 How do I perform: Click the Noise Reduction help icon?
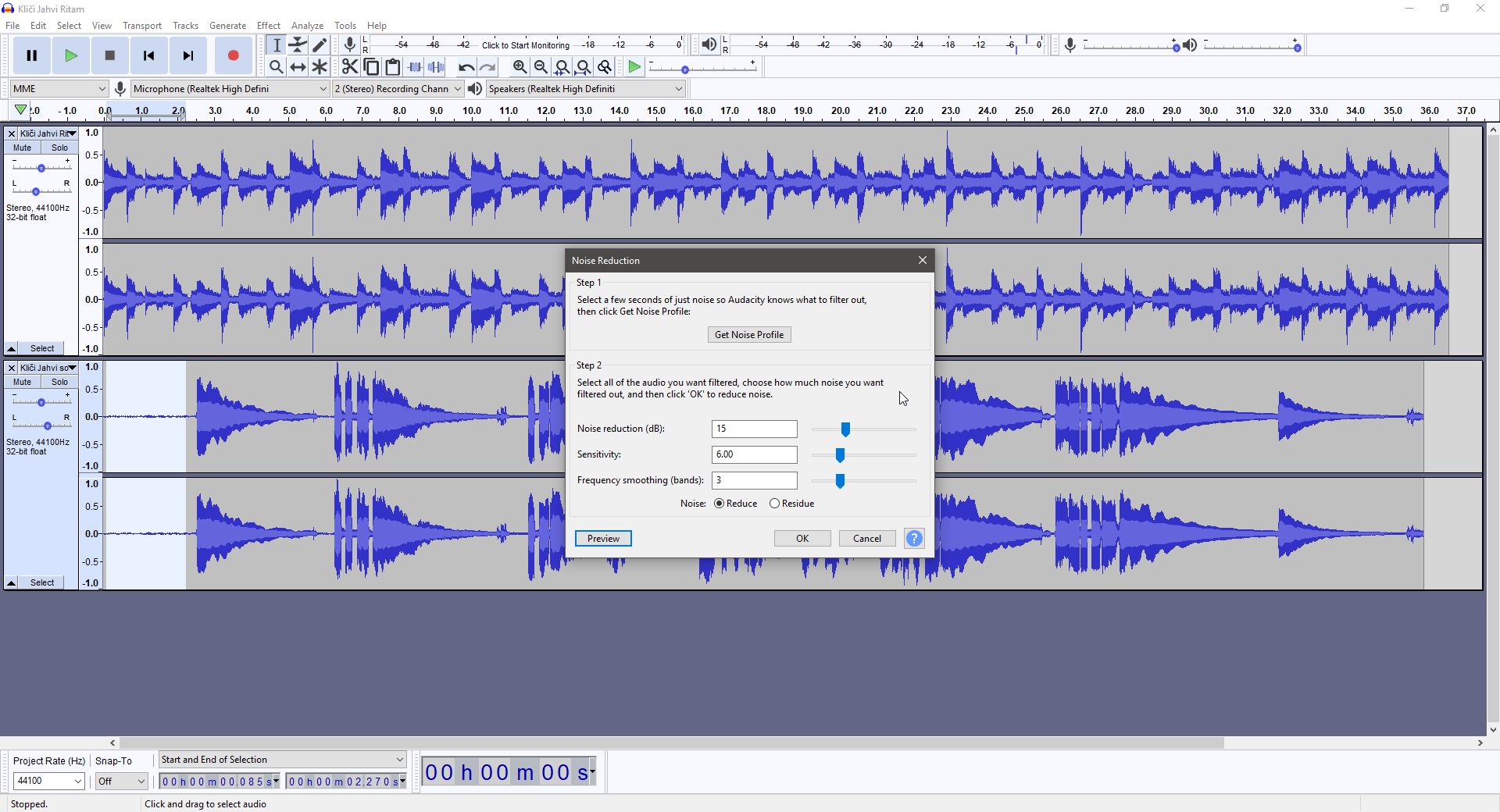(x=914, y=538)
